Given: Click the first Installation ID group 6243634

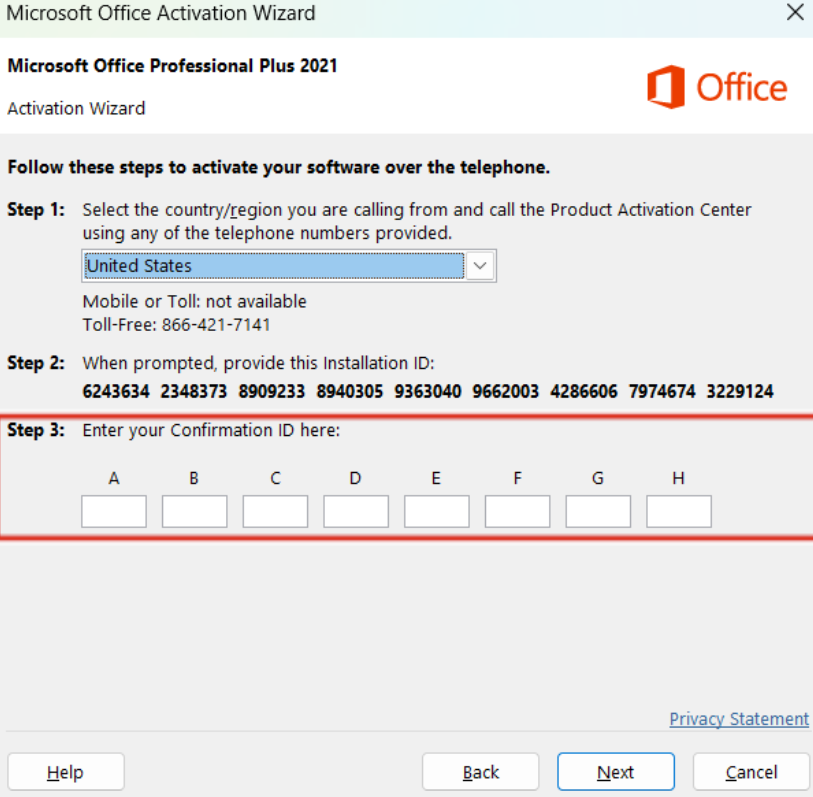Looking at the screenshot, I should [116, 391].
